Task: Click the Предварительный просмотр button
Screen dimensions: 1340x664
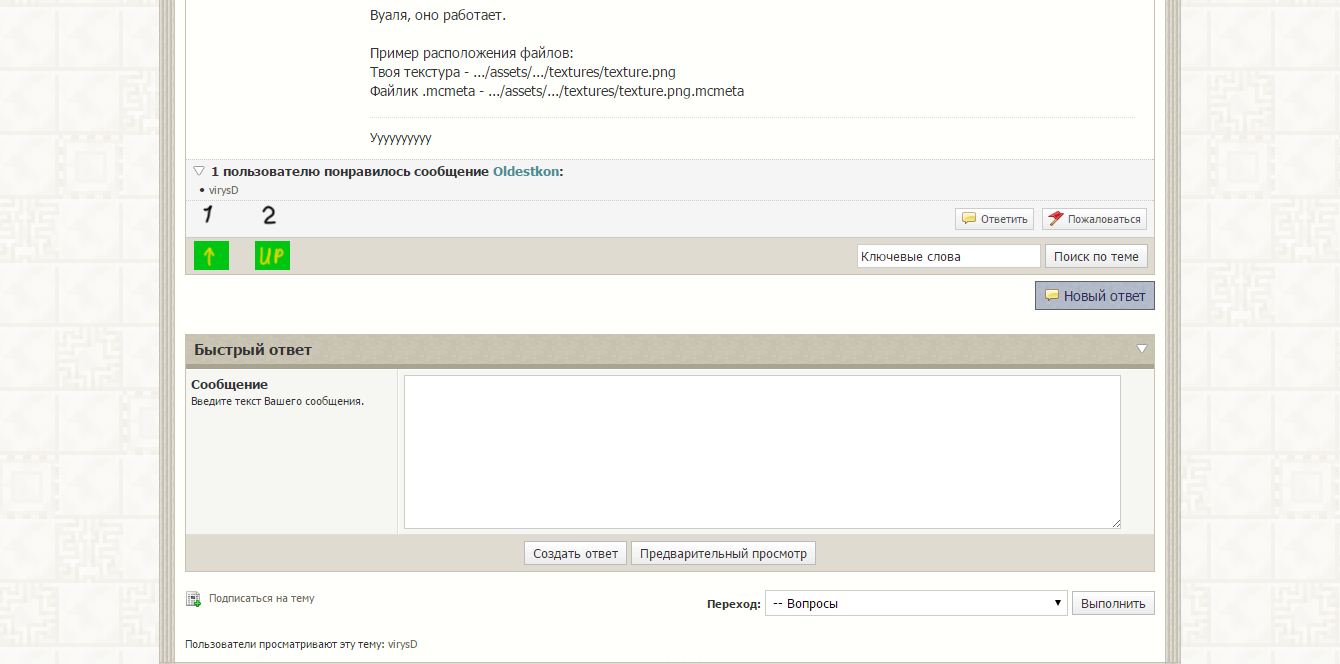Action: point(723,553)
